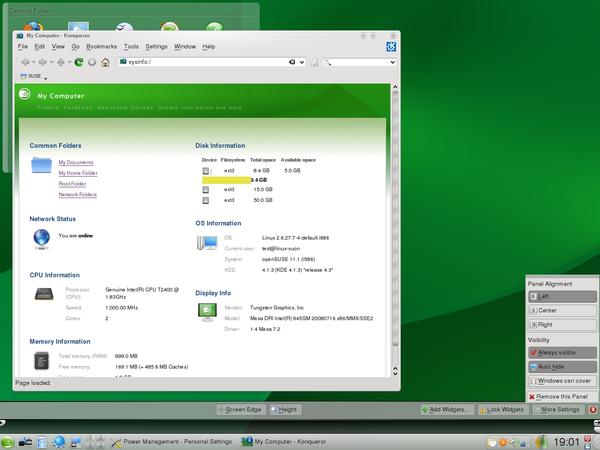
Task: Click the Forward navigation arrow
Action: coord(43,62)
